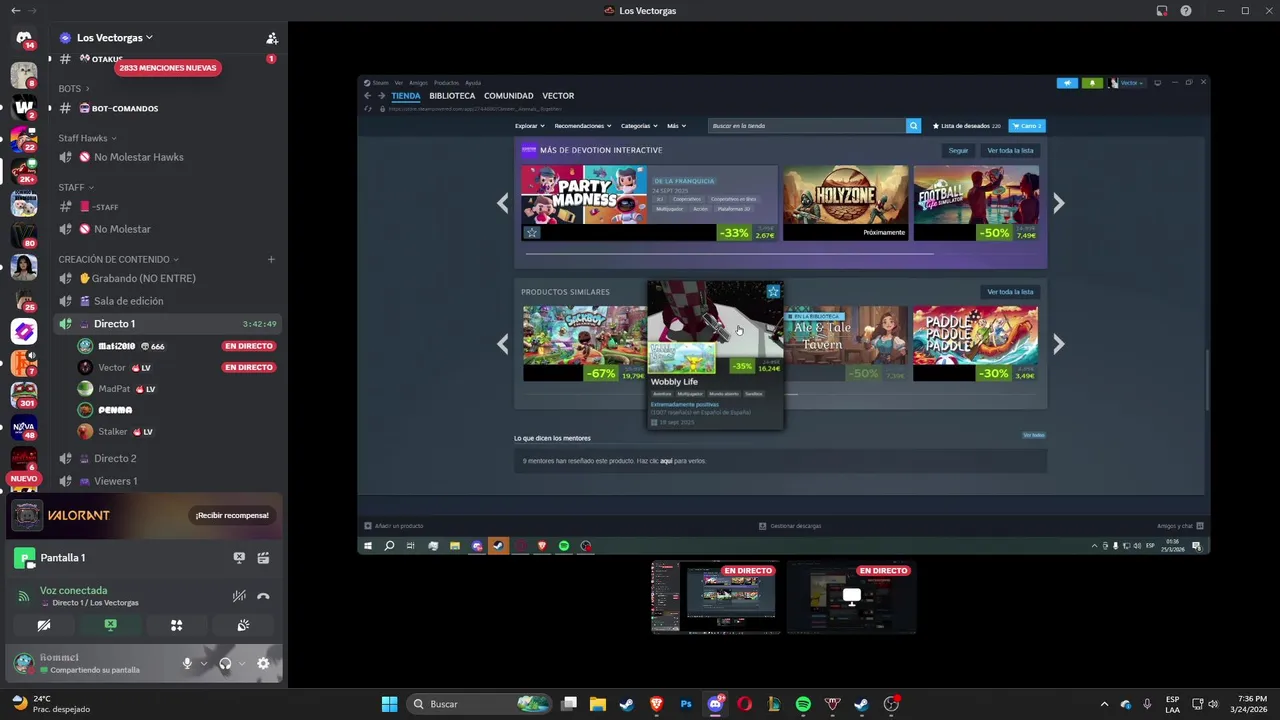Image resolution: width=1280 pixels, height=720 pixels.
Task: Open the NUEVO unread servers indicator
Action: [x=24, y=479]
